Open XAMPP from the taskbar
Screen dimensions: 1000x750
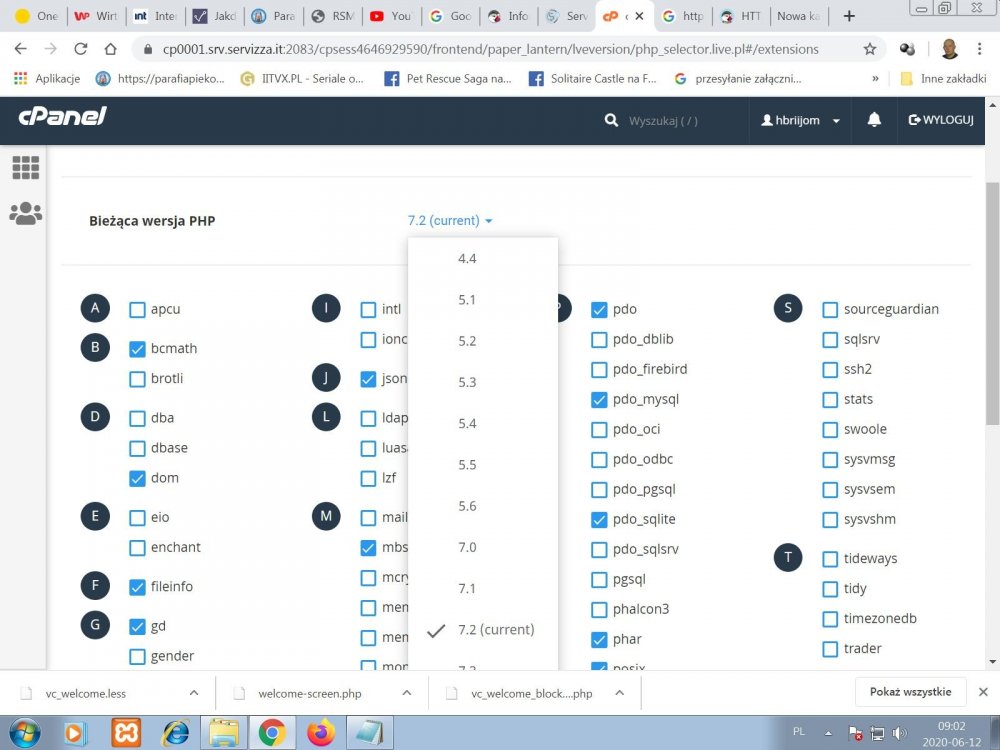pos(126,733)
